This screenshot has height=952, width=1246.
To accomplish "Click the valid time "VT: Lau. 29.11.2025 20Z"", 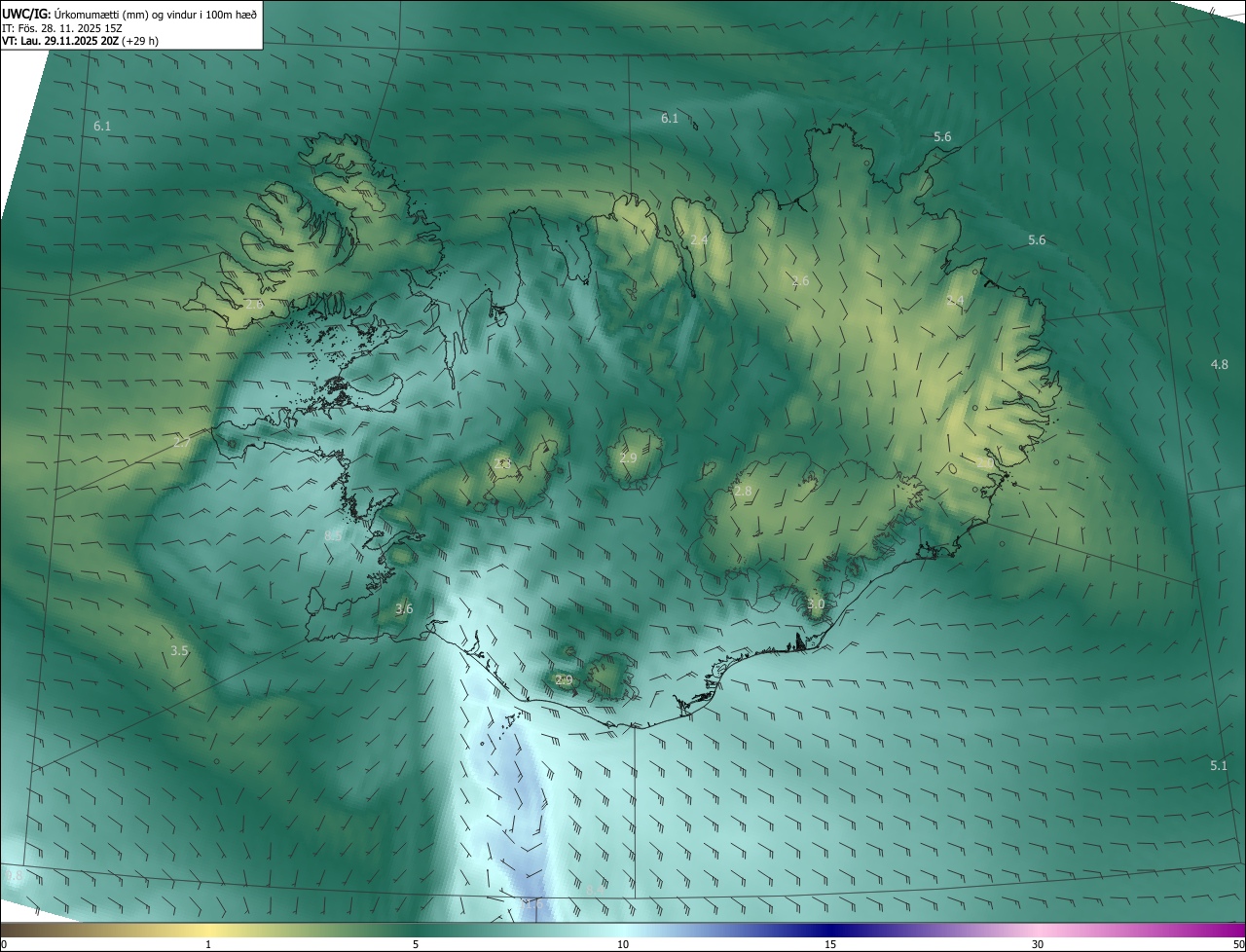I will point(61,41).
